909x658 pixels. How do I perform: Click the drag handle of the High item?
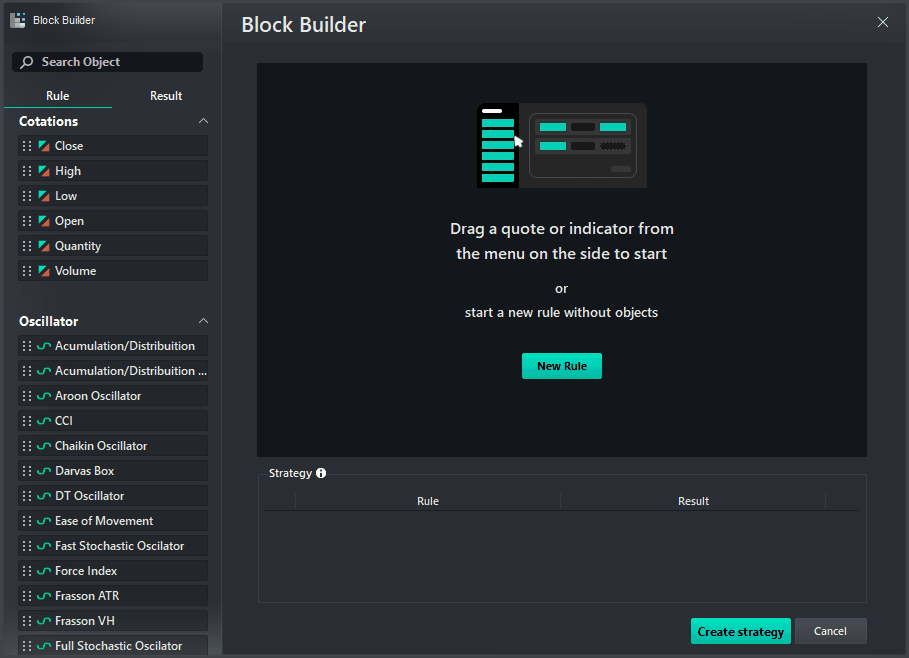[27, 171]
